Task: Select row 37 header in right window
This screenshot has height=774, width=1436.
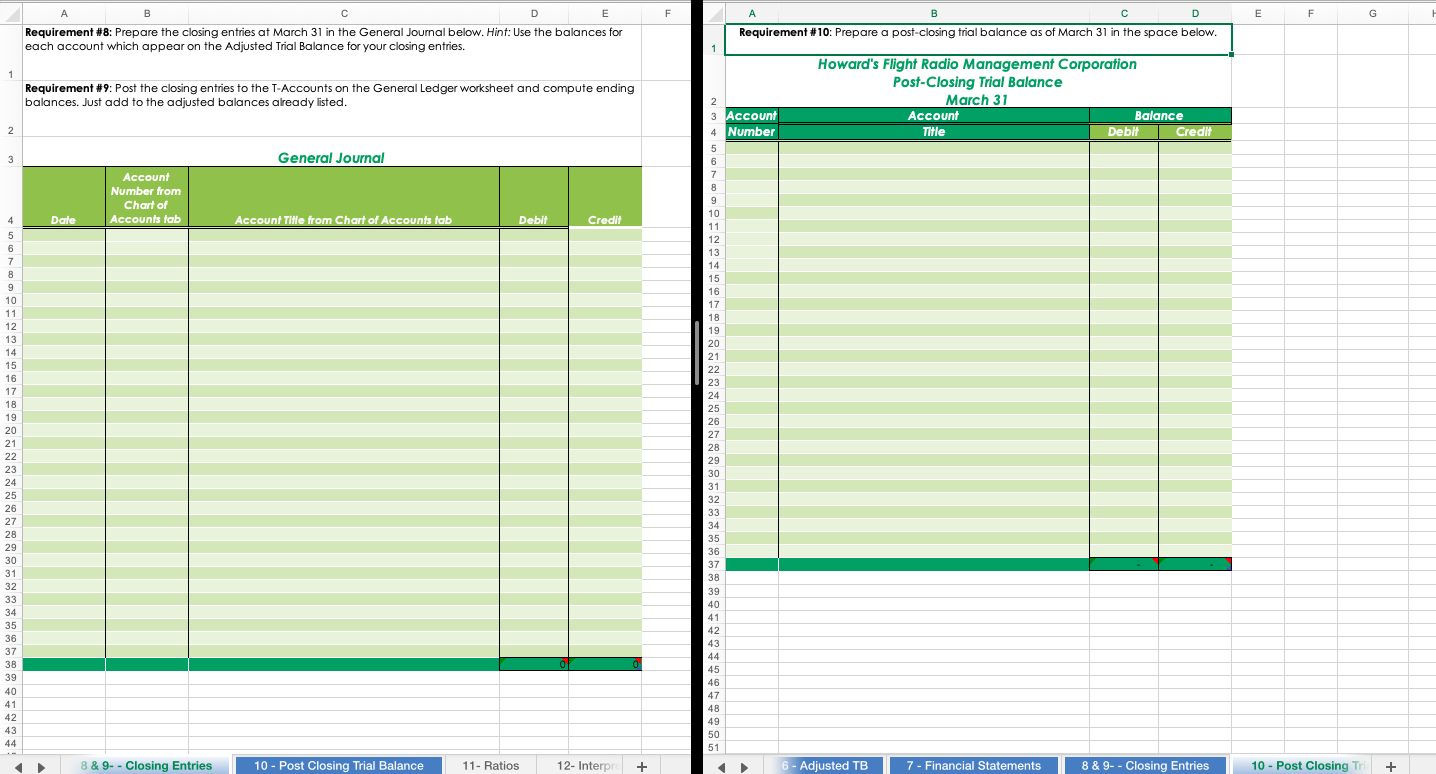Action: coord(713,565)
